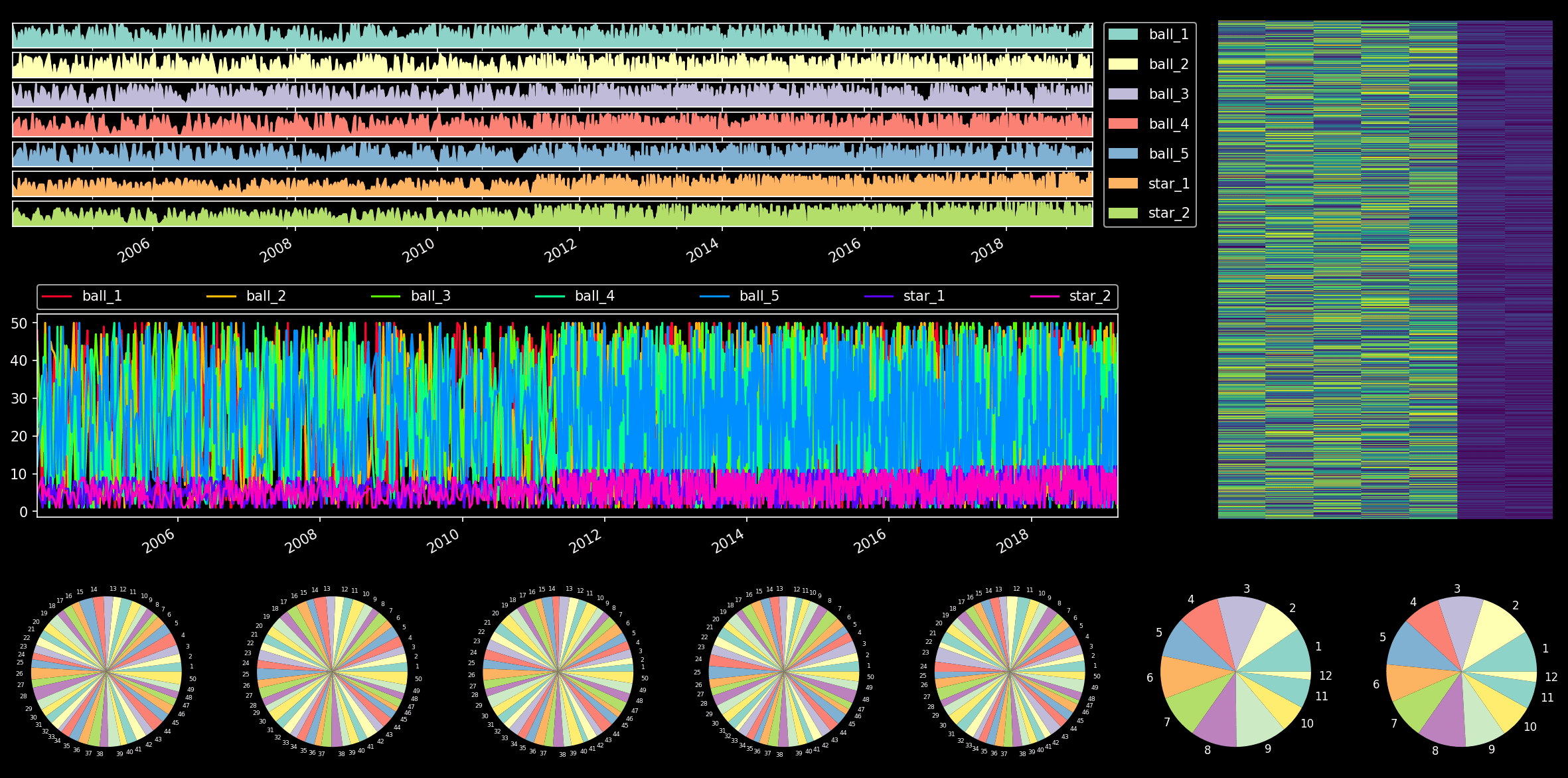This screenshot has height=778, width=1568.
Task: Click the ball_2 yellow legend swatch
Action: click(1123, 64)
